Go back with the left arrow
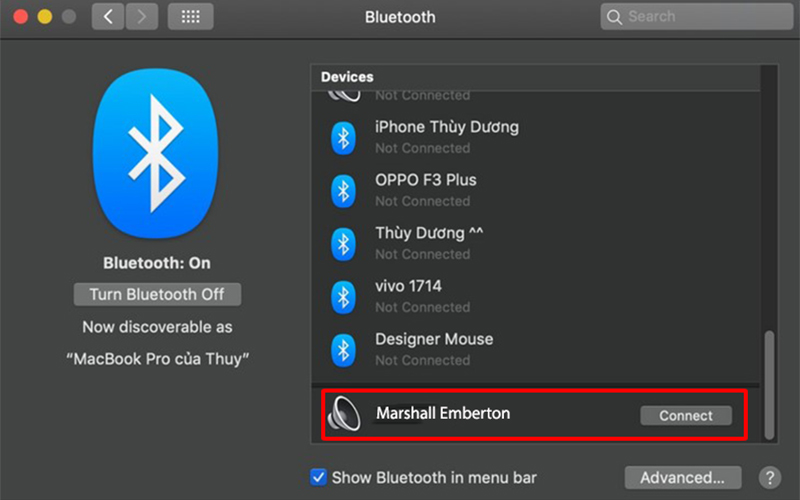This screenshot has height=500, width=800. [x=108, y=17]
